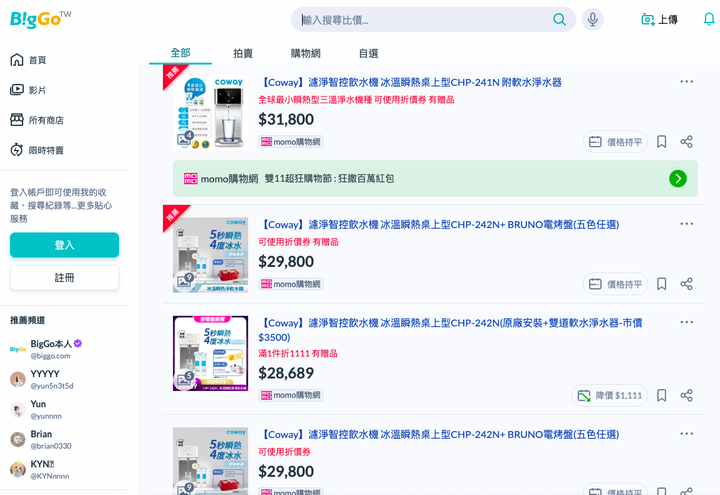Open image gallery icon on CHP-241N thumbnail
This screenshot has width=720, height=495.
point(185,138)
